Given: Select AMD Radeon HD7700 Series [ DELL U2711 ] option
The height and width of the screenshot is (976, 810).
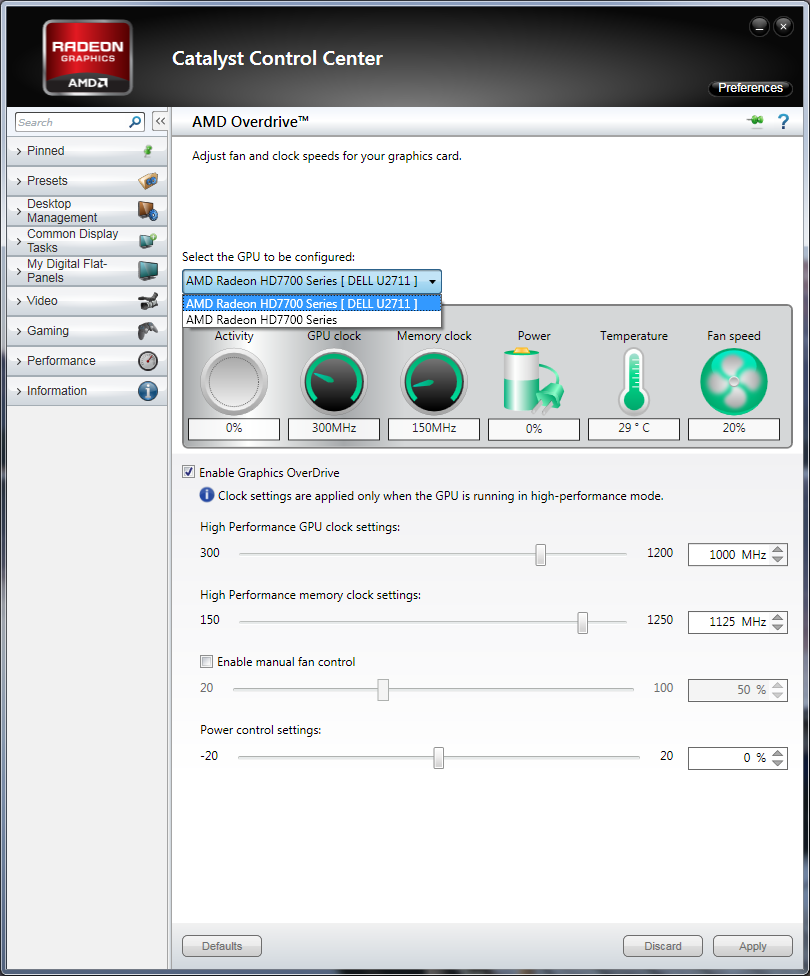Looking at the screenshot, I should pyautogui.click(x=312, y=304).
